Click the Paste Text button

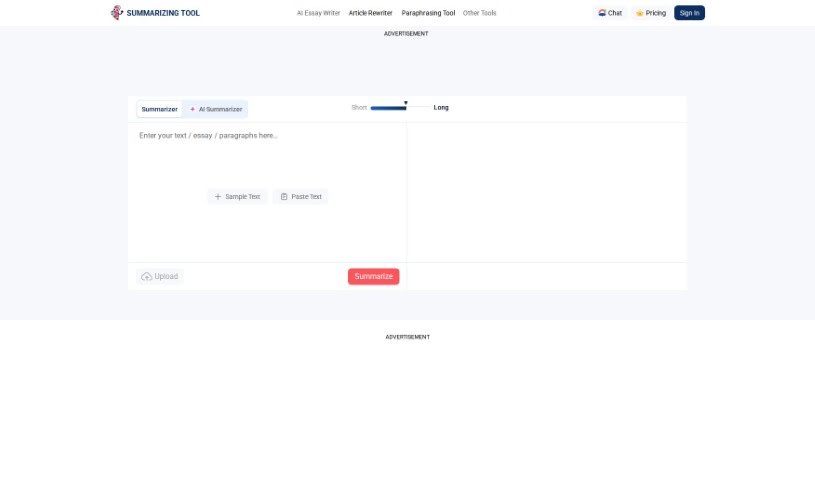point(301,197)
